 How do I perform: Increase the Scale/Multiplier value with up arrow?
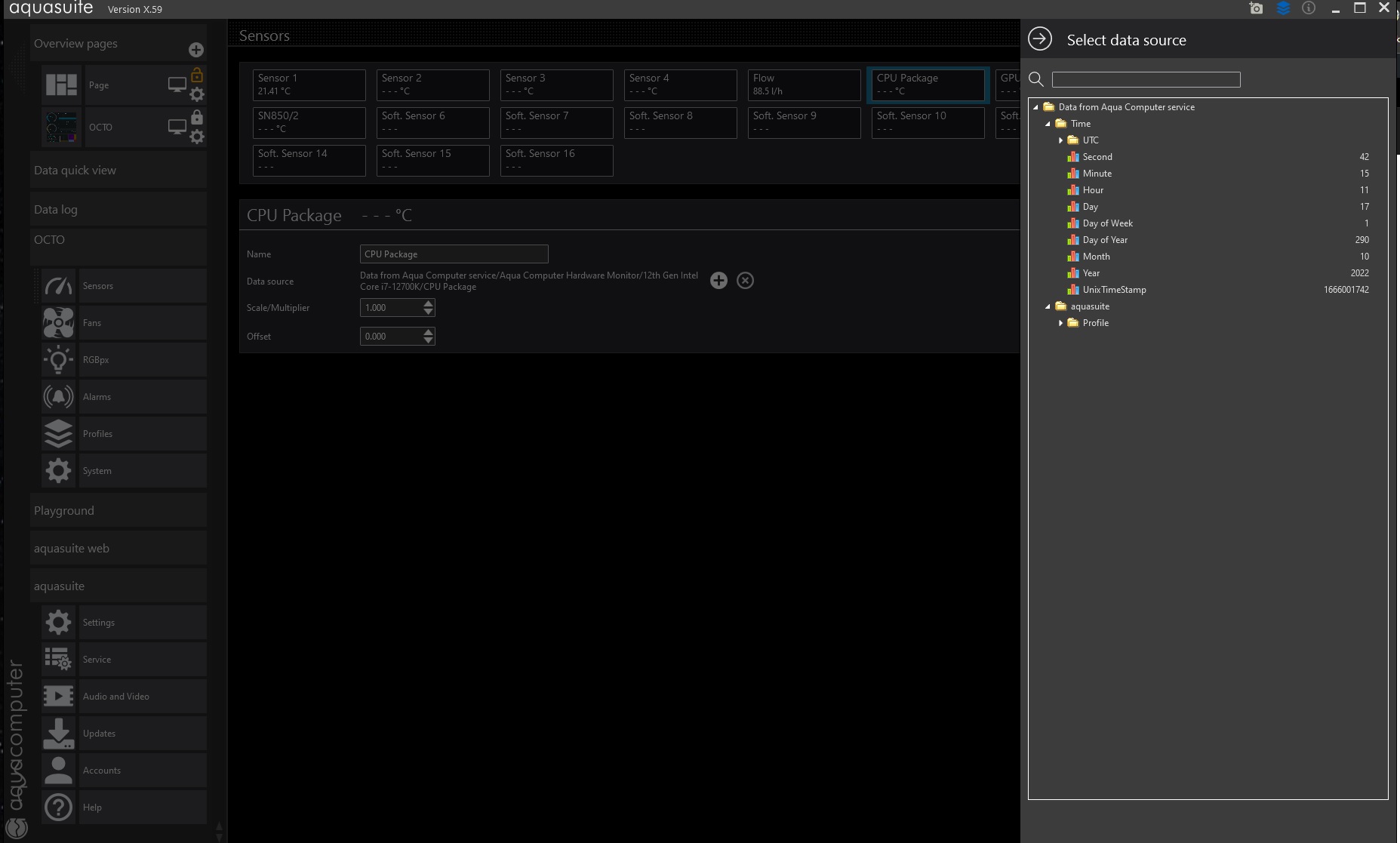429,303
